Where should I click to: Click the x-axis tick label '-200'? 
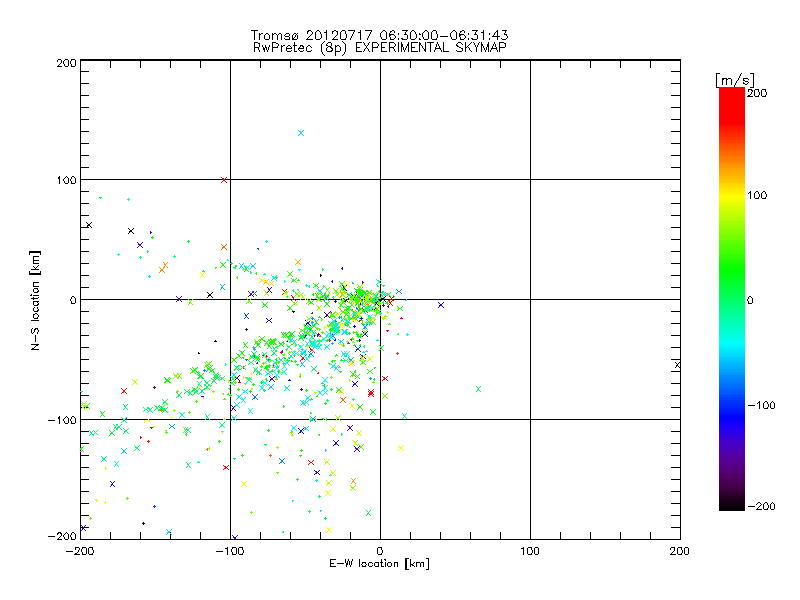tap(81, 552)
